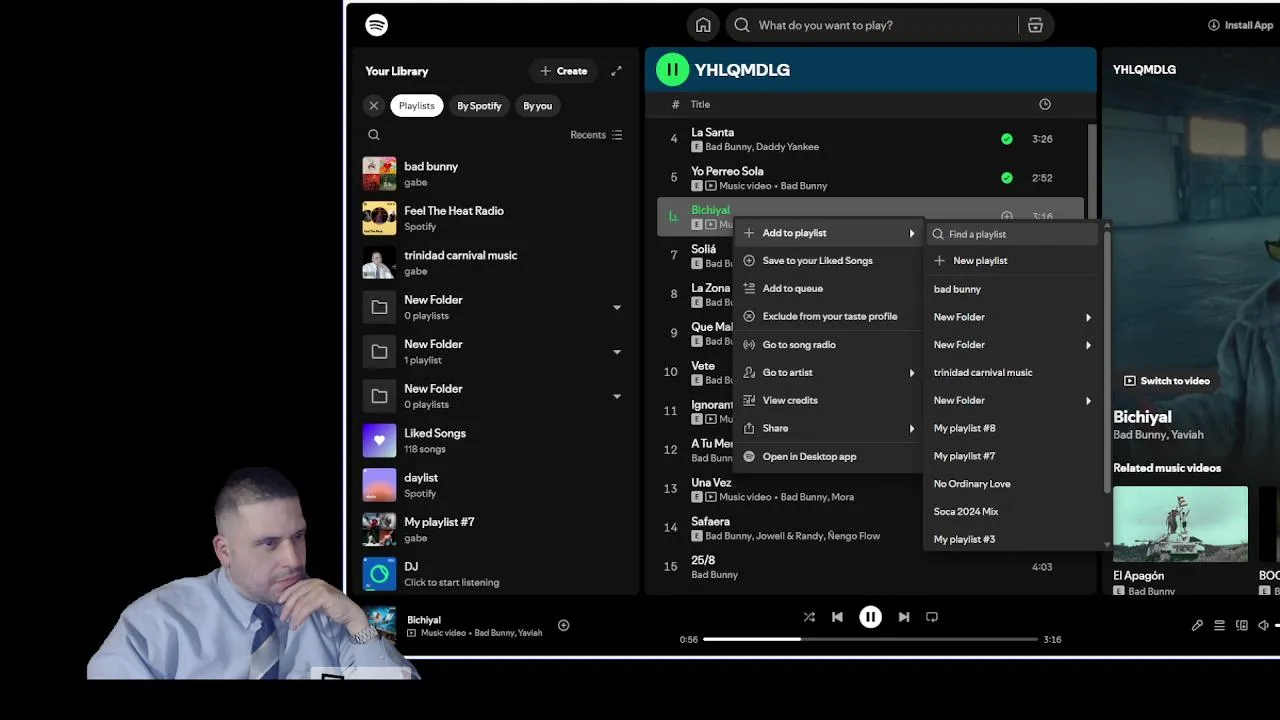Expand first New Folder in submenu
This screenshot has height=720, width=1280.
tap(1012, 317)
